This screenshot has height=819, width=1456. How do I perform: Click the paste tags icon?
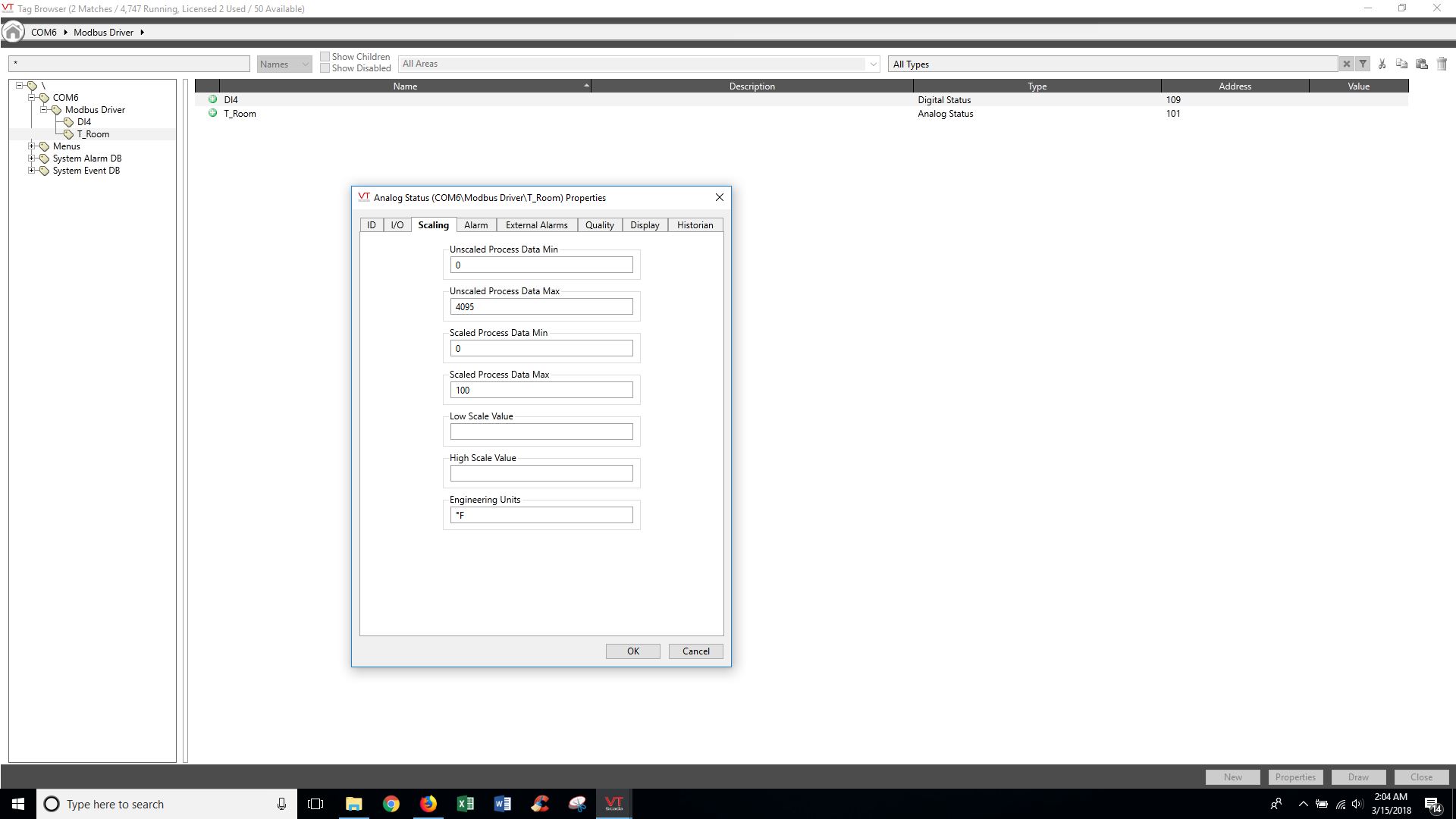pos(1422,64)
